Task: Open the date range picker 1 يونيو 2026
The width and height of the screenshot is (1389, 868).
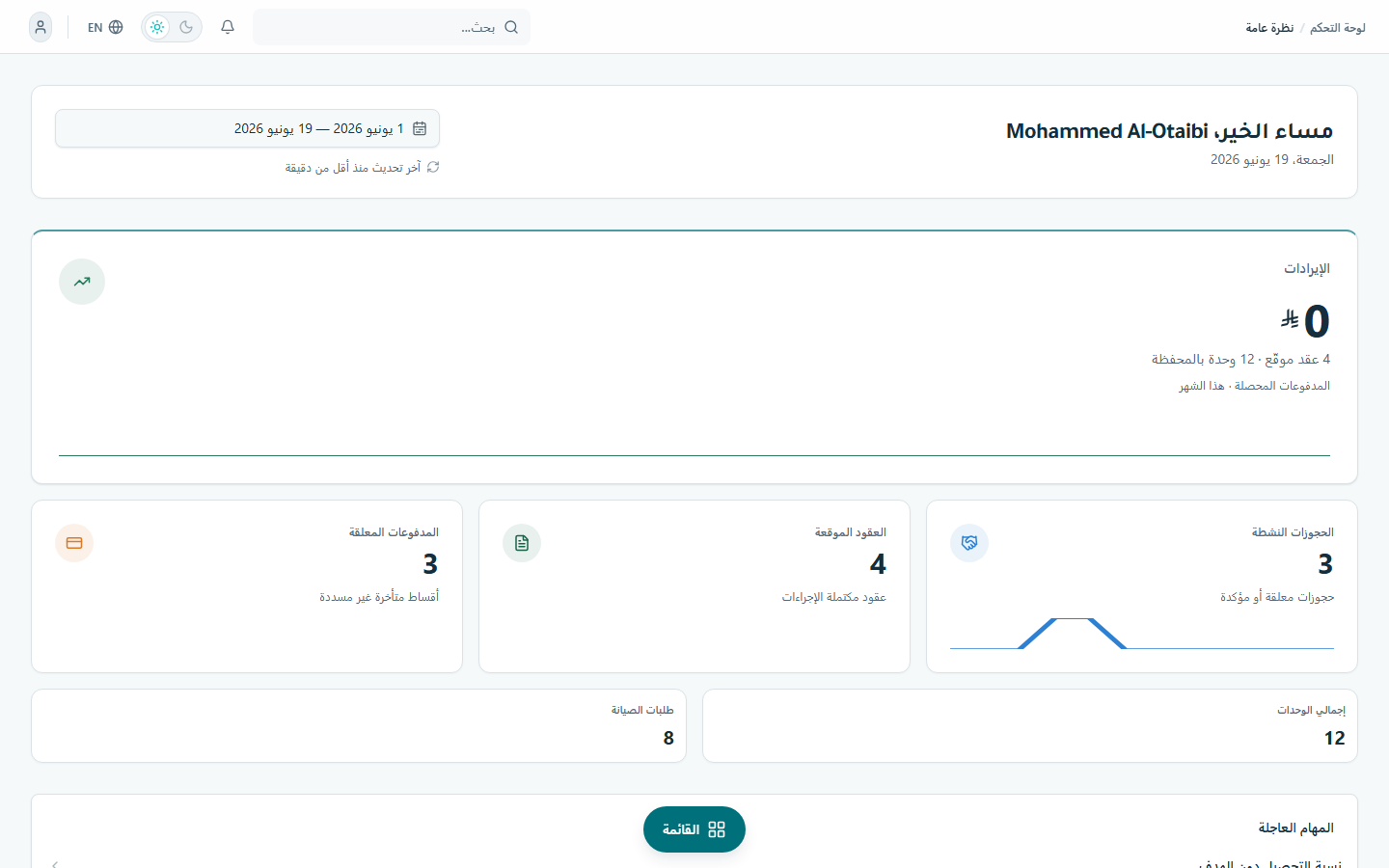Action: (247, 128)
